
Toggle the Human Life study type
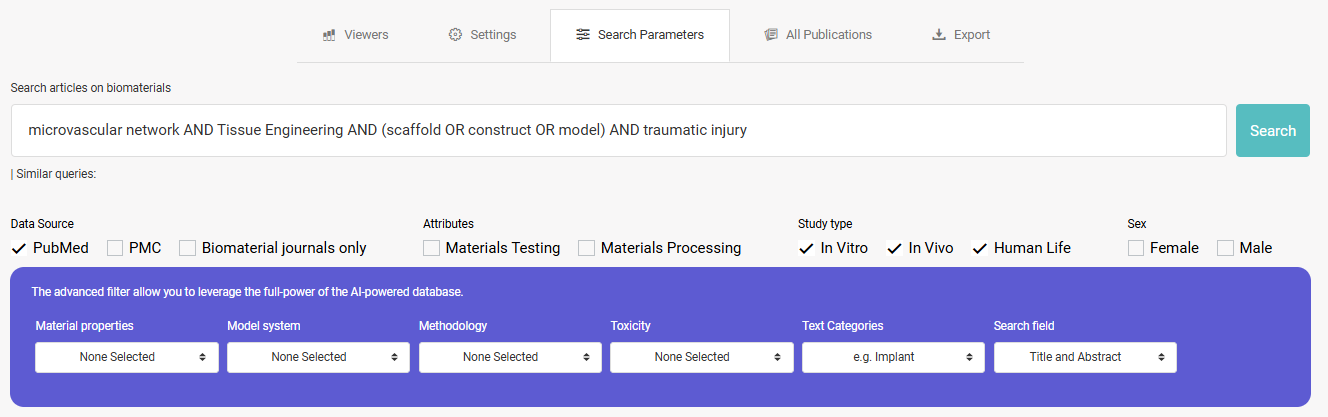(980, 248)
